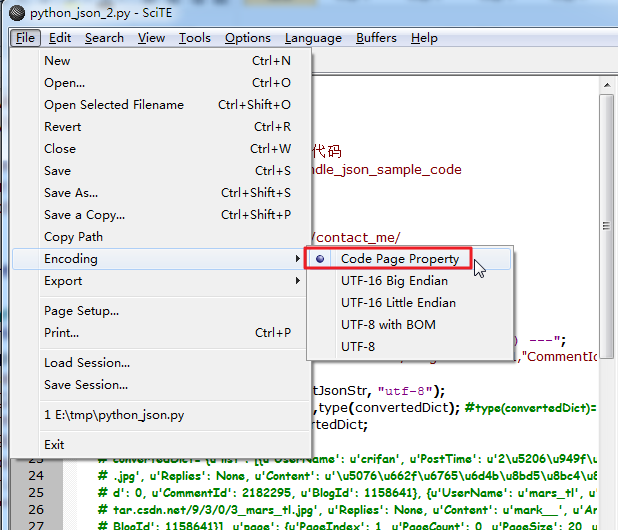This screenshot has width=618, height=530.
Task: Click line number 25 in the margin
Action: point(36,493)
